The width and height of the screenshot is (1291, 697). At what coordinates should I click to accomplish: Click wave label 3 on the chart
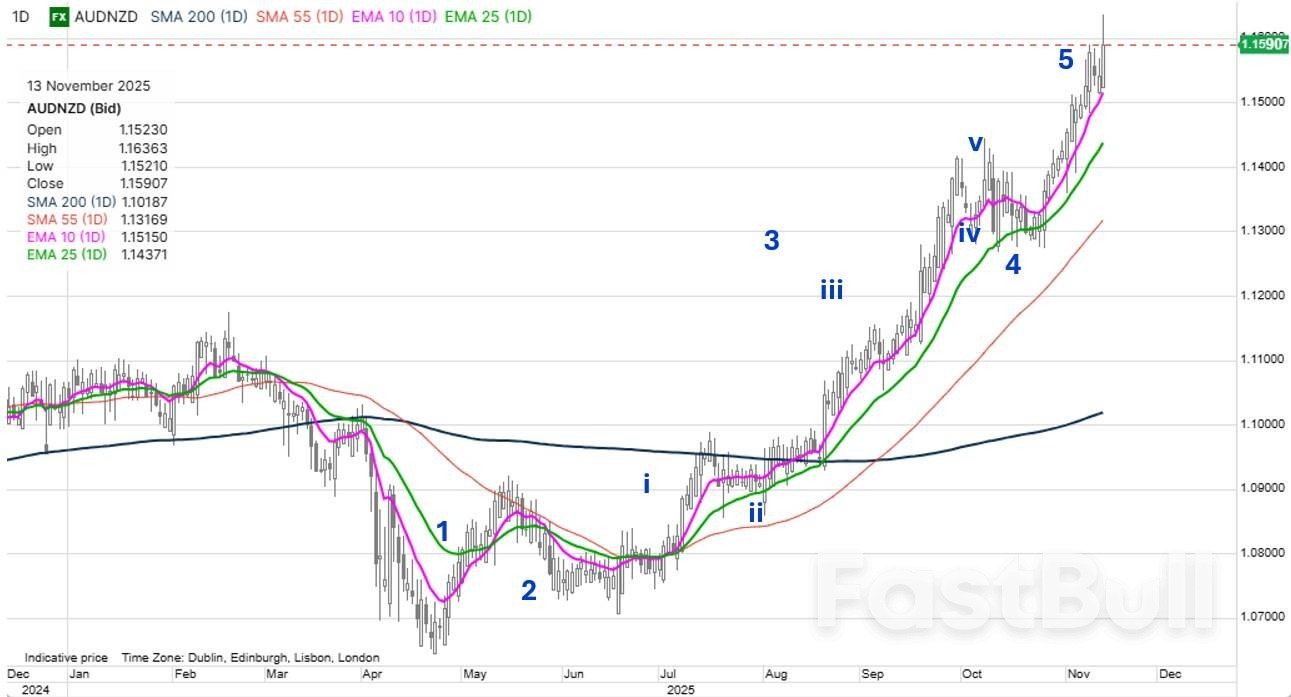coord(771,240)
